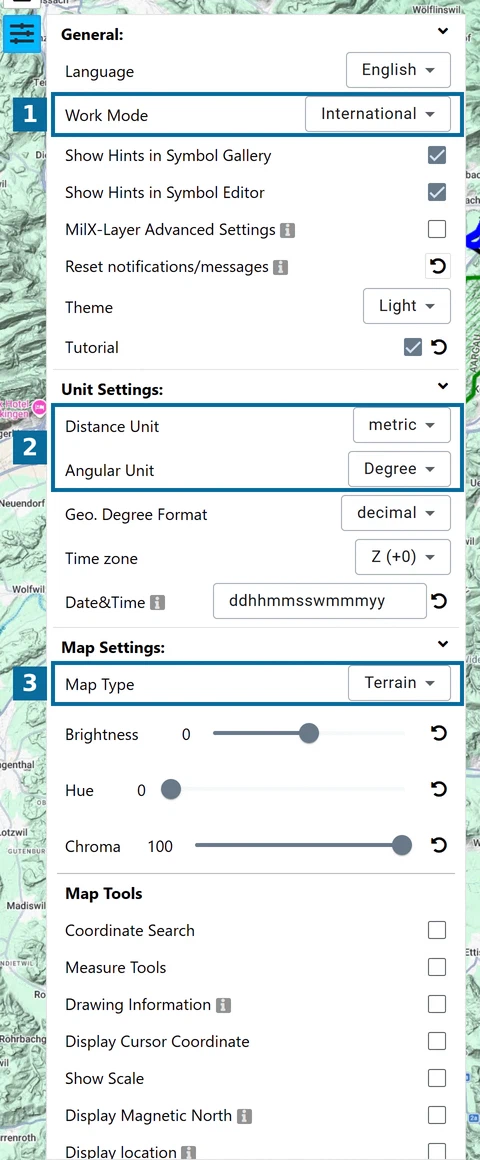Click the Brightness slider handle
Viewport: 480px width, 1160px height.
(309, 733)
